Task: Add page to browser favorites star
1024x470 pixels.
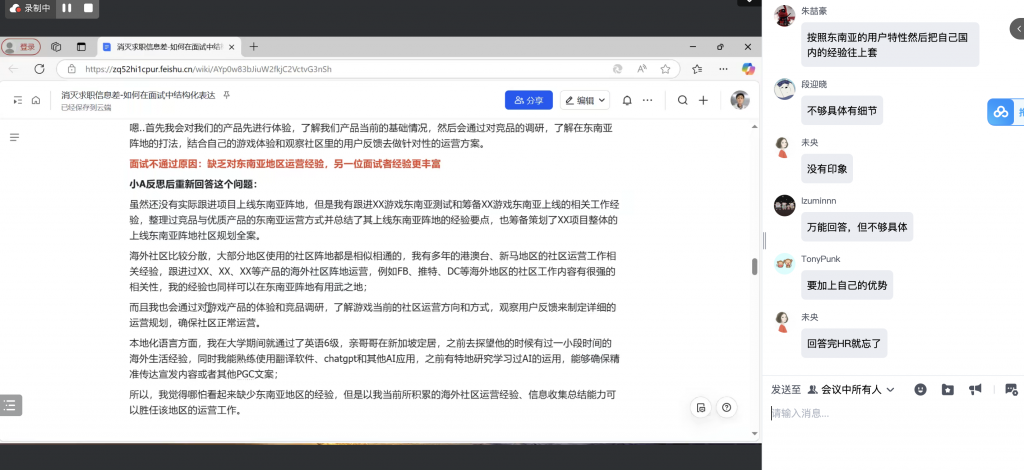Action: (666, 69)
